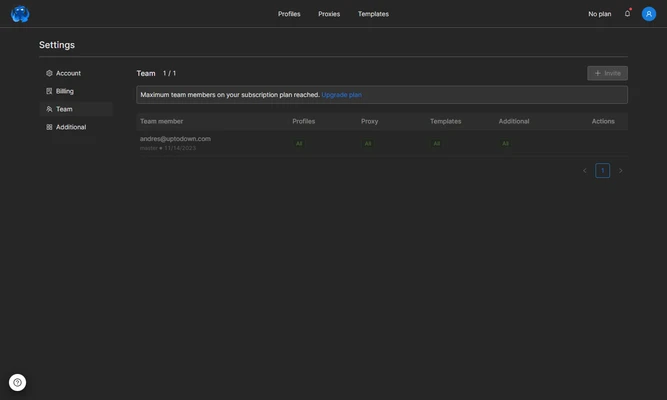Click the Actions column header
Image resolution: width=667 pixels, height=400 pixels.
click(603, 121)
